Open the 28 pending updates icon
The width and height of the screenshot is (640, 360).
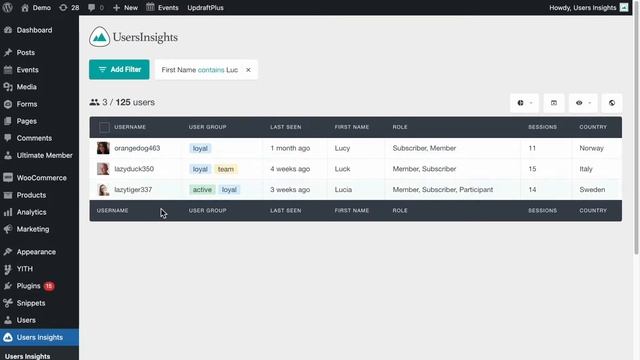[x=63, y=8]
